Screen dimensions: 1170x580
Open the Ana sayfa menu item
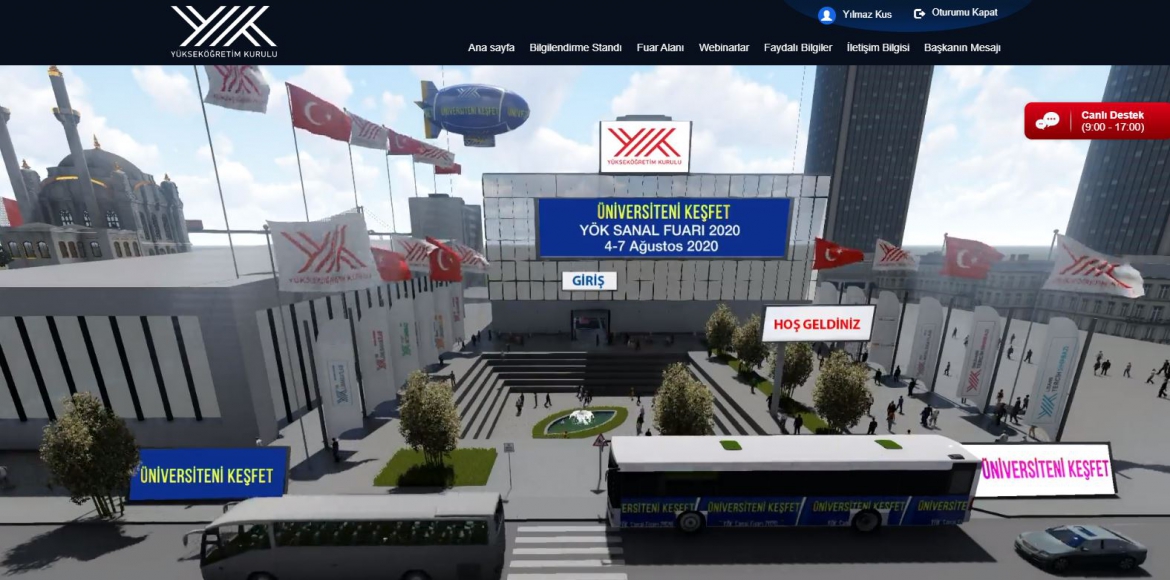click(x=491, y=48)
